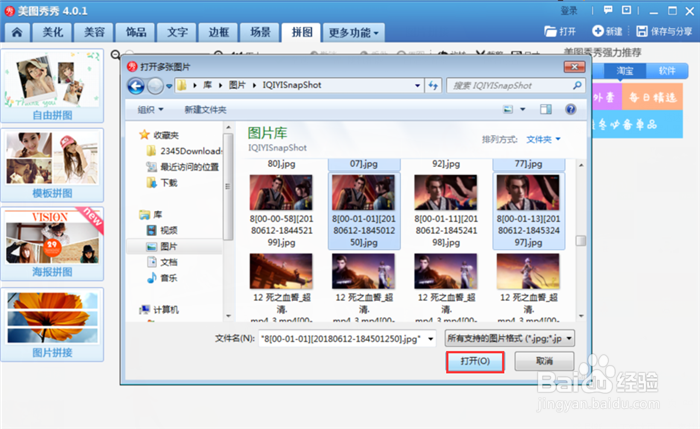Click the file list vertical scrollbar thumb
Screen dimensions: 700x429
(581, 241)
